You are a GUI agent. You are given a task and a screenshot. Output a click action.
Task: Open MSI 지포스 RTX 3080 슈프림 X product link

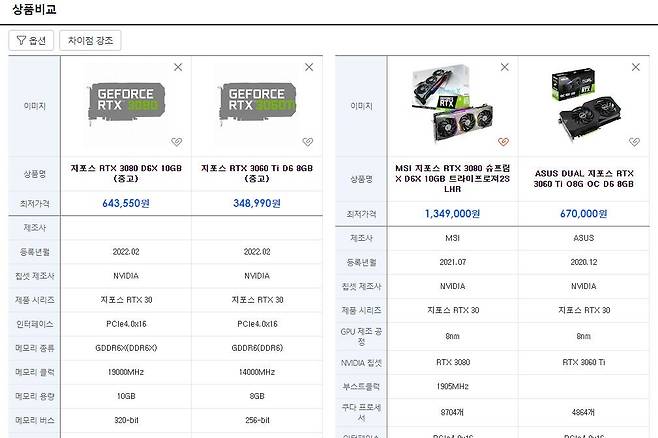point(453,178)
